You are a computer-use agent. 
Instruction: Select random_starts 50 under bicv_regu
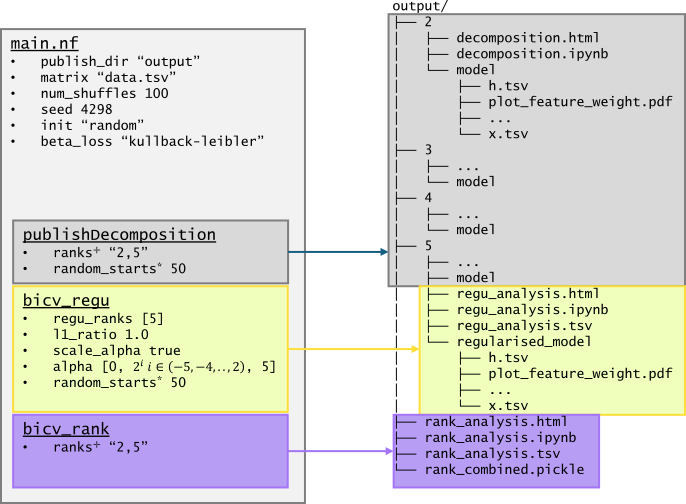click(119, 383)
